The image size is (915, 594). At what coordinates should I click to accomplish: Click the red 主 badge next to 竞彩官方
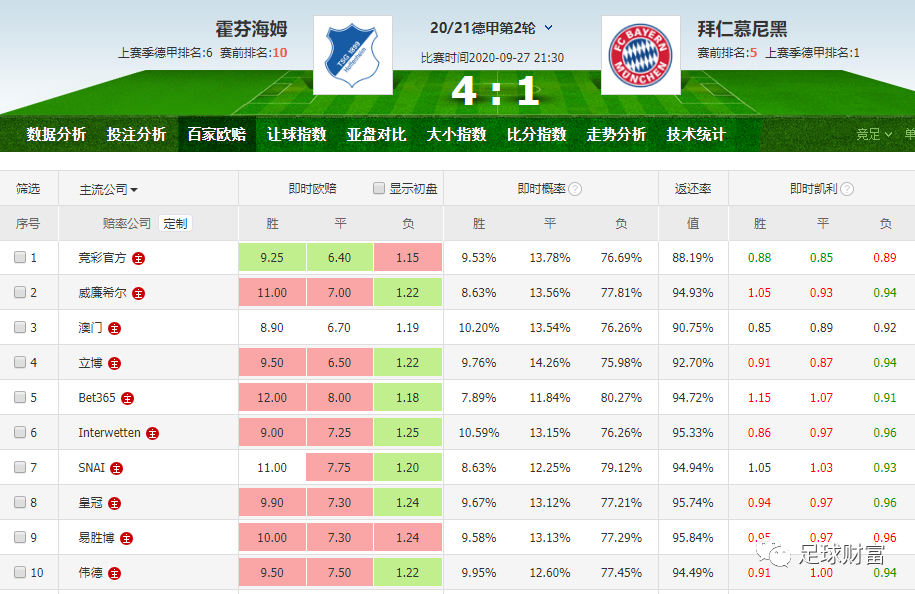point(139,258)
